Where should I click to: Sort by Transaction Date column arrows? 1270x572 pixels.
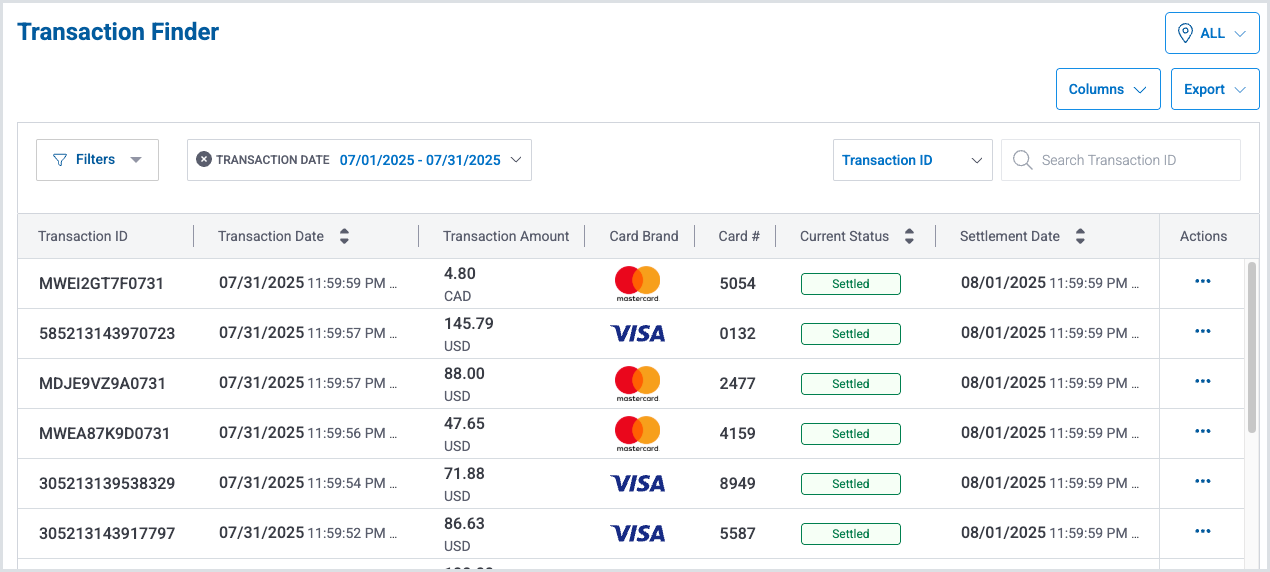(345, 237)
